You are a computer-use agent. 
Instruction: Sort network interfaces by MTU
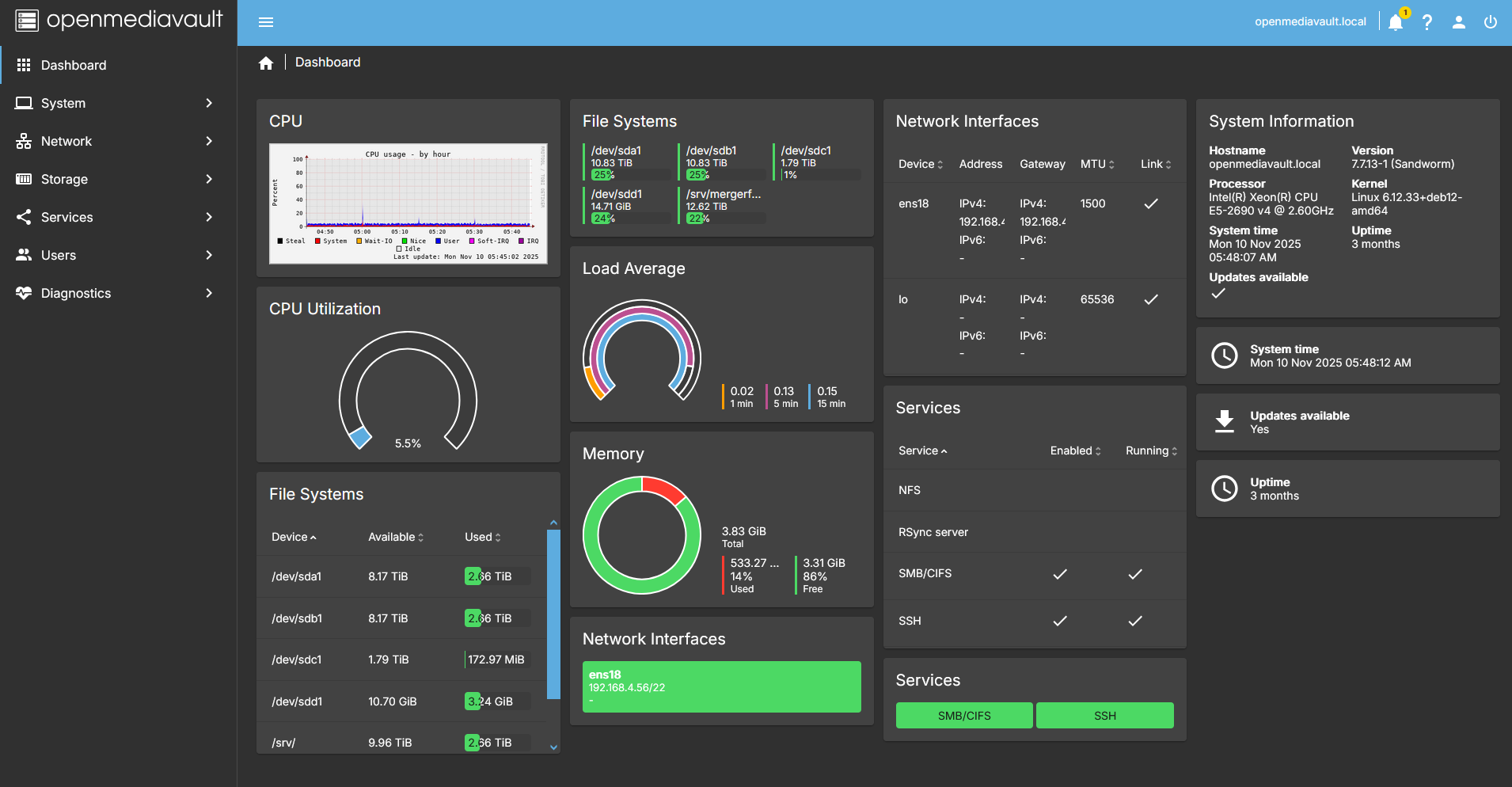tap(1097, 164)
